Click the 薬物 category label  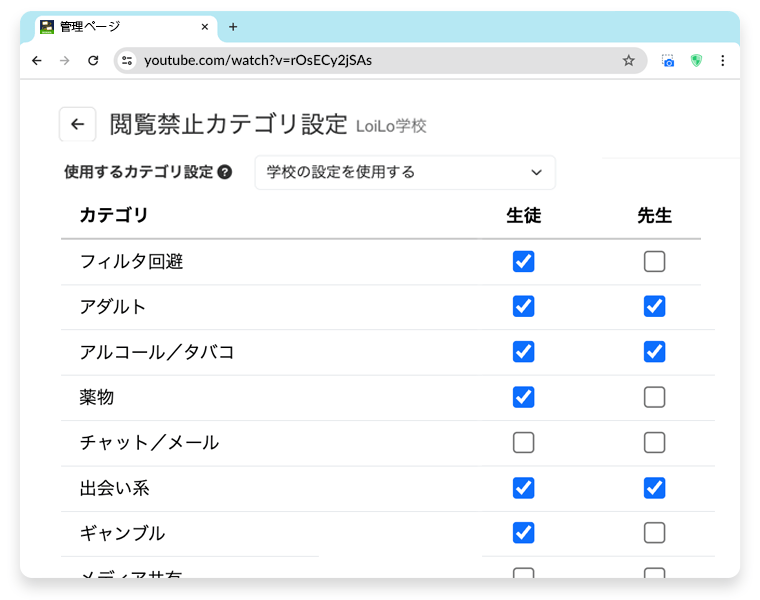pos(97,397)
